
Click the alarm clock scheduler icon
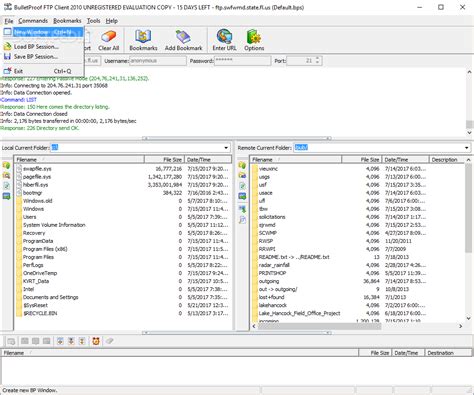click(x=96, y=341)
